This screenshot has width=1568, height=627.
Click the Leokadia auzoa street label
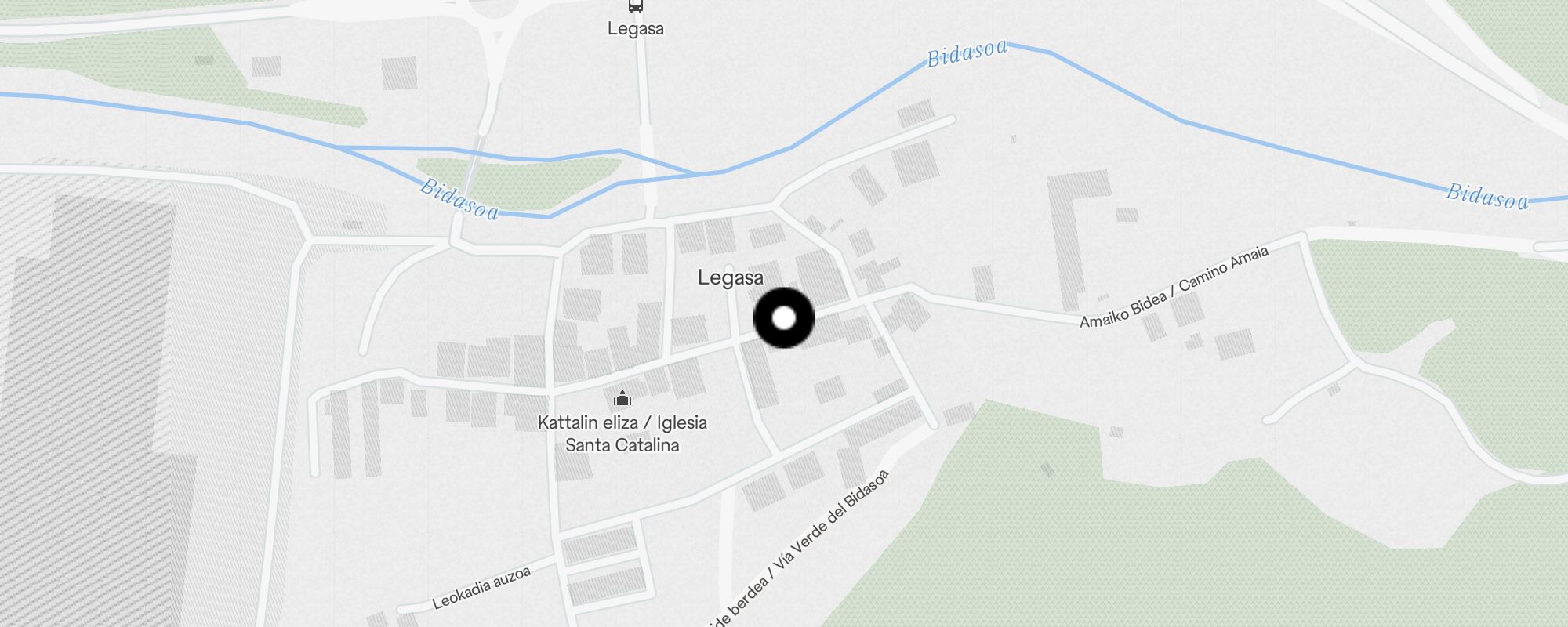click(x=481, y=588)
